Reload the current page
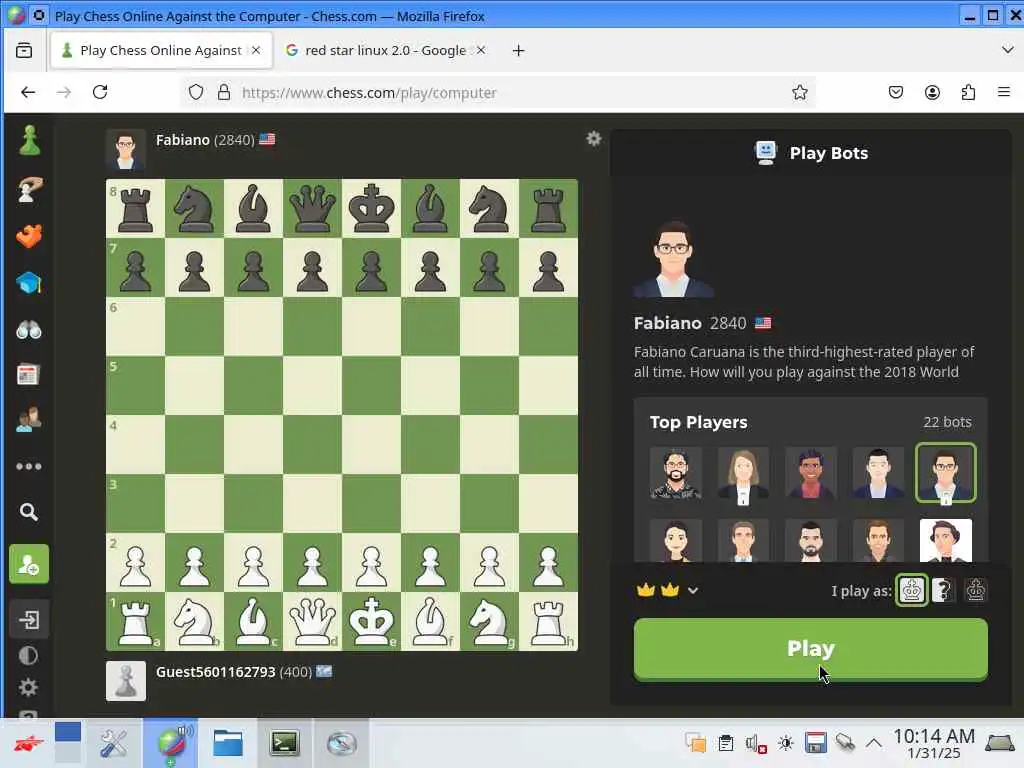Viewport: 1024px width, 768px height. [100, 92]
